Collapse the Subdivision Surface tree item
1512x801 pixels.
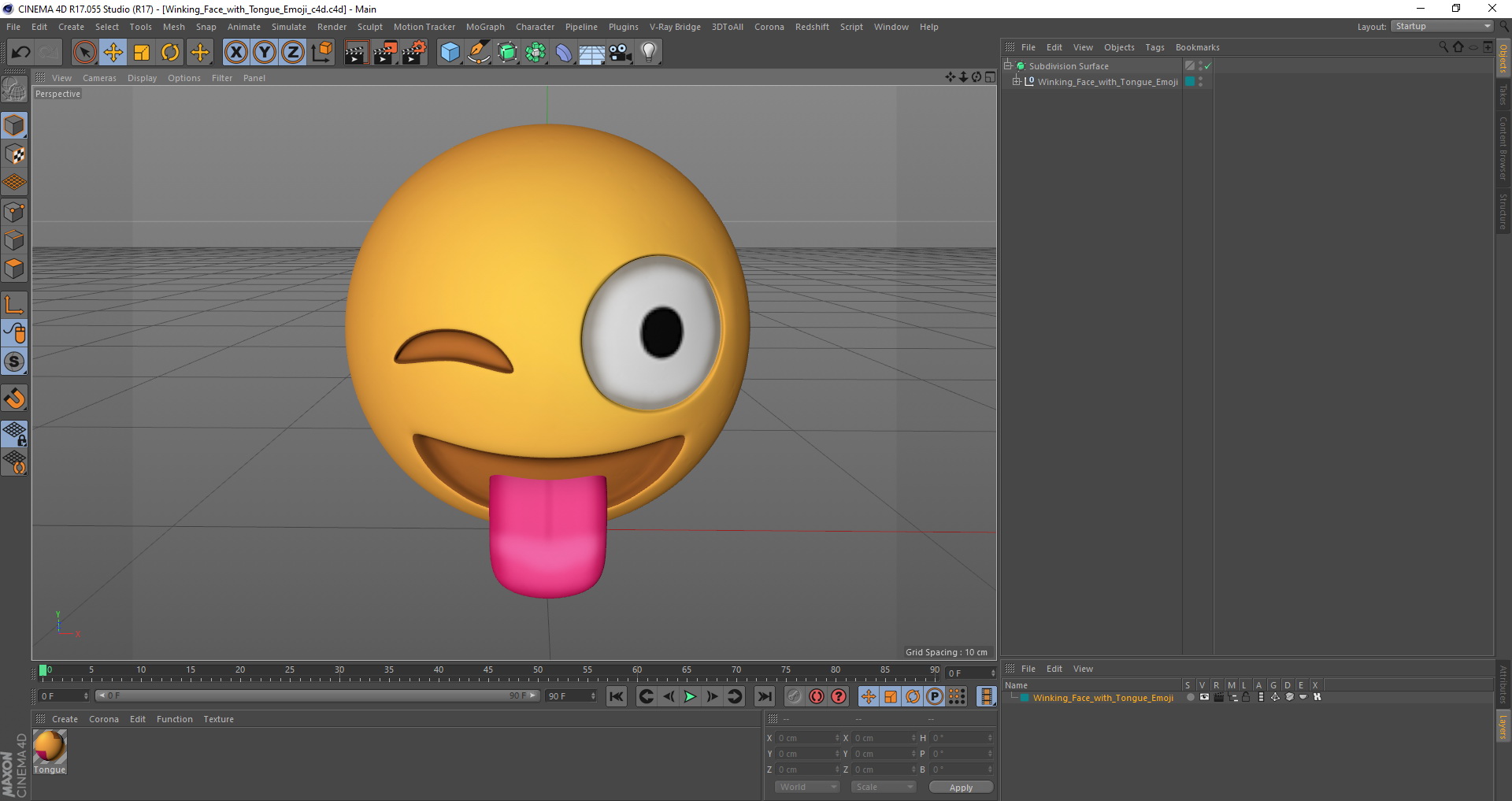point(1007,66)
